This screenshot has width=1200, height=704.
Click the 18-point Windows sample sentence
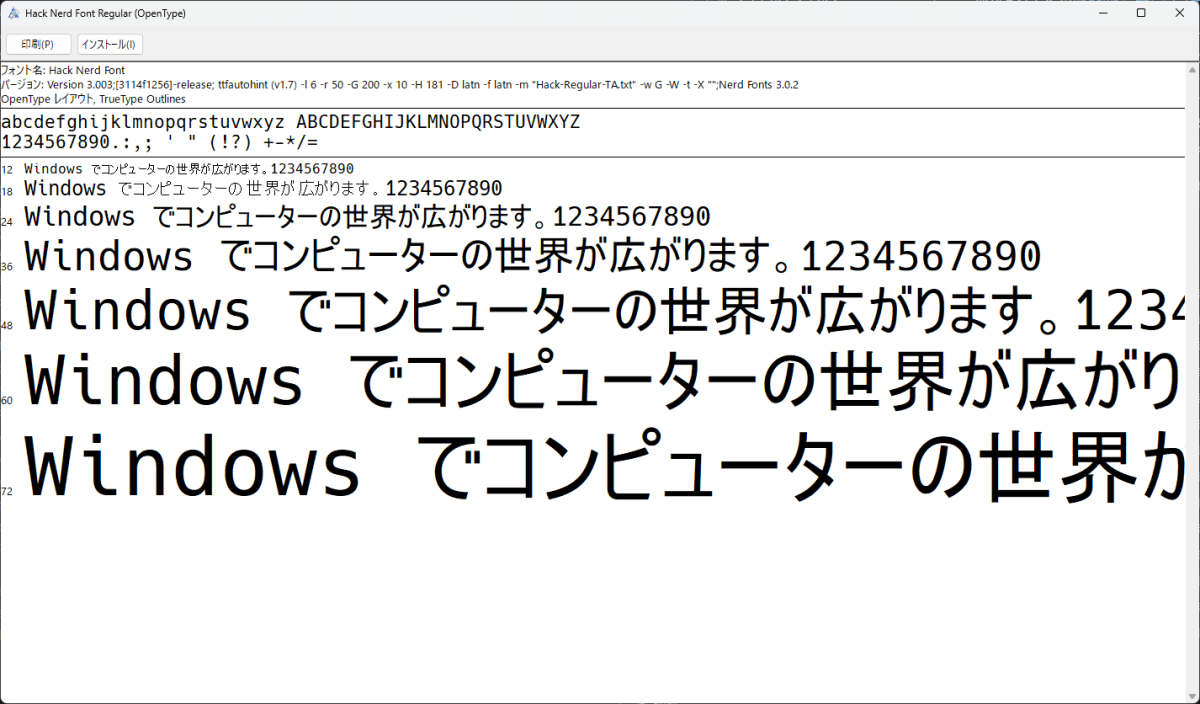coord(263,188)
